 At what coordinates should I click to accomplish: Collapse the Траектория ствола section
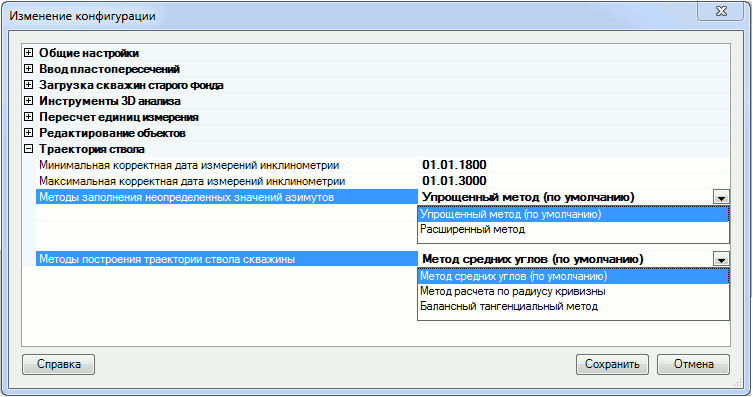point(28,149)
